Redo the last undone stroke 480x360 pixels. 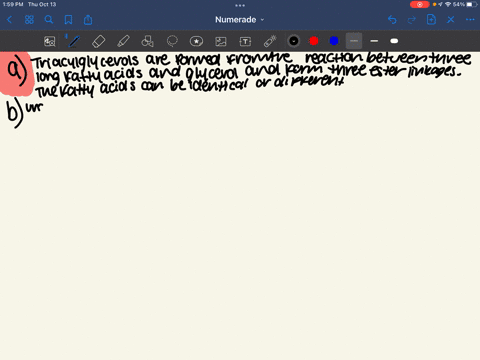[x=412, y=20]
